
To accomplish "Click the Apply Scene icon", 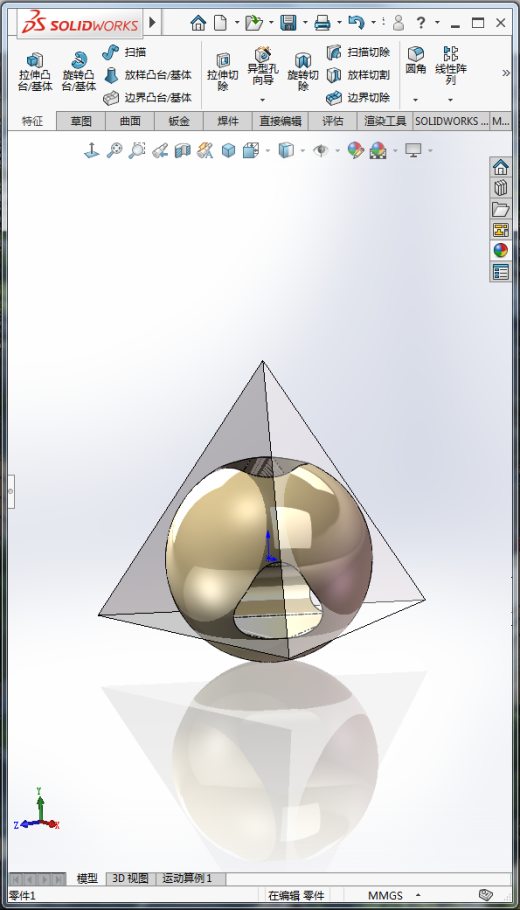I will click(x=378, y=151).
